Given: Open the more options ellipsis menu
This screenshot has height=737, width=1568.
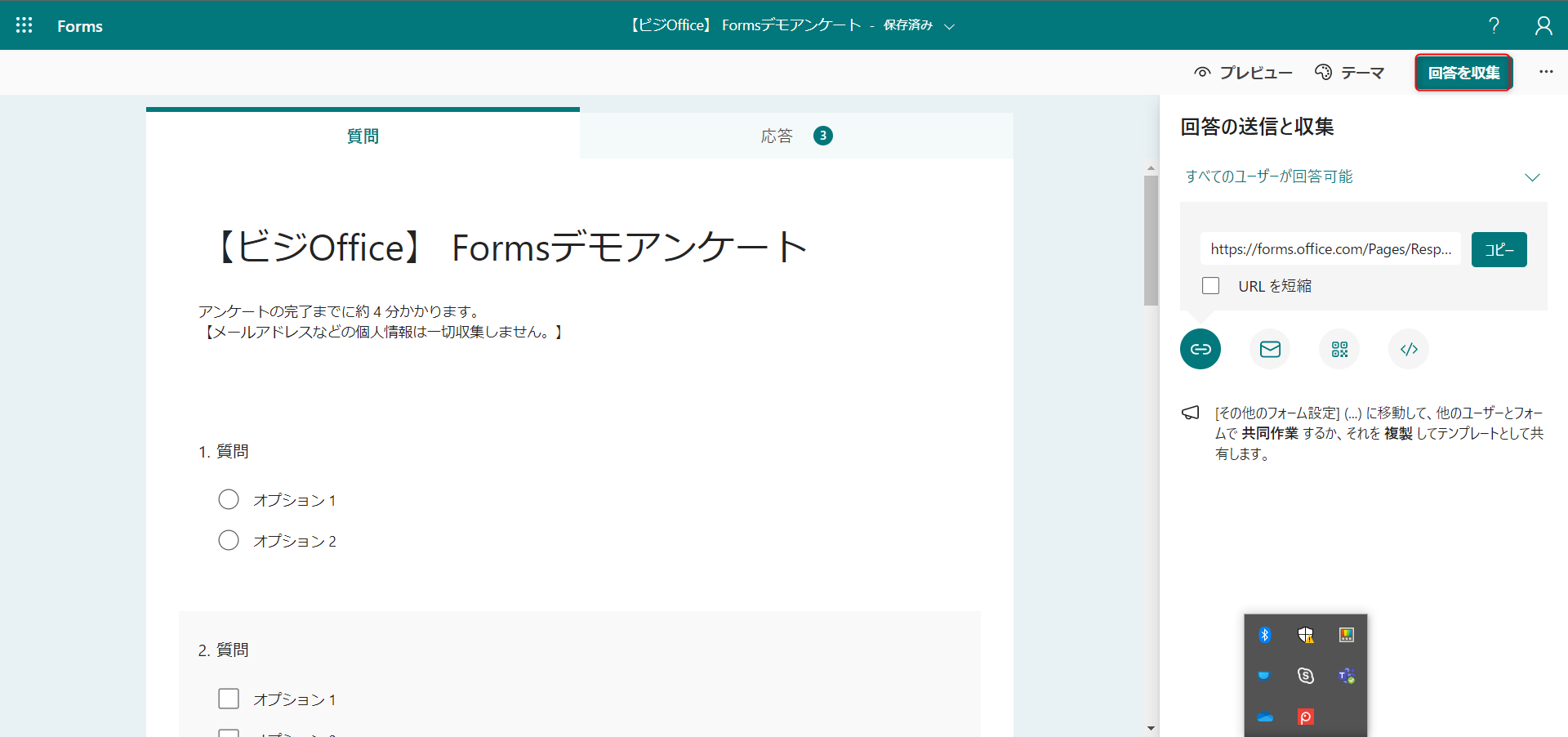Looking at the screenshot, I should [x=1546, y=72].
